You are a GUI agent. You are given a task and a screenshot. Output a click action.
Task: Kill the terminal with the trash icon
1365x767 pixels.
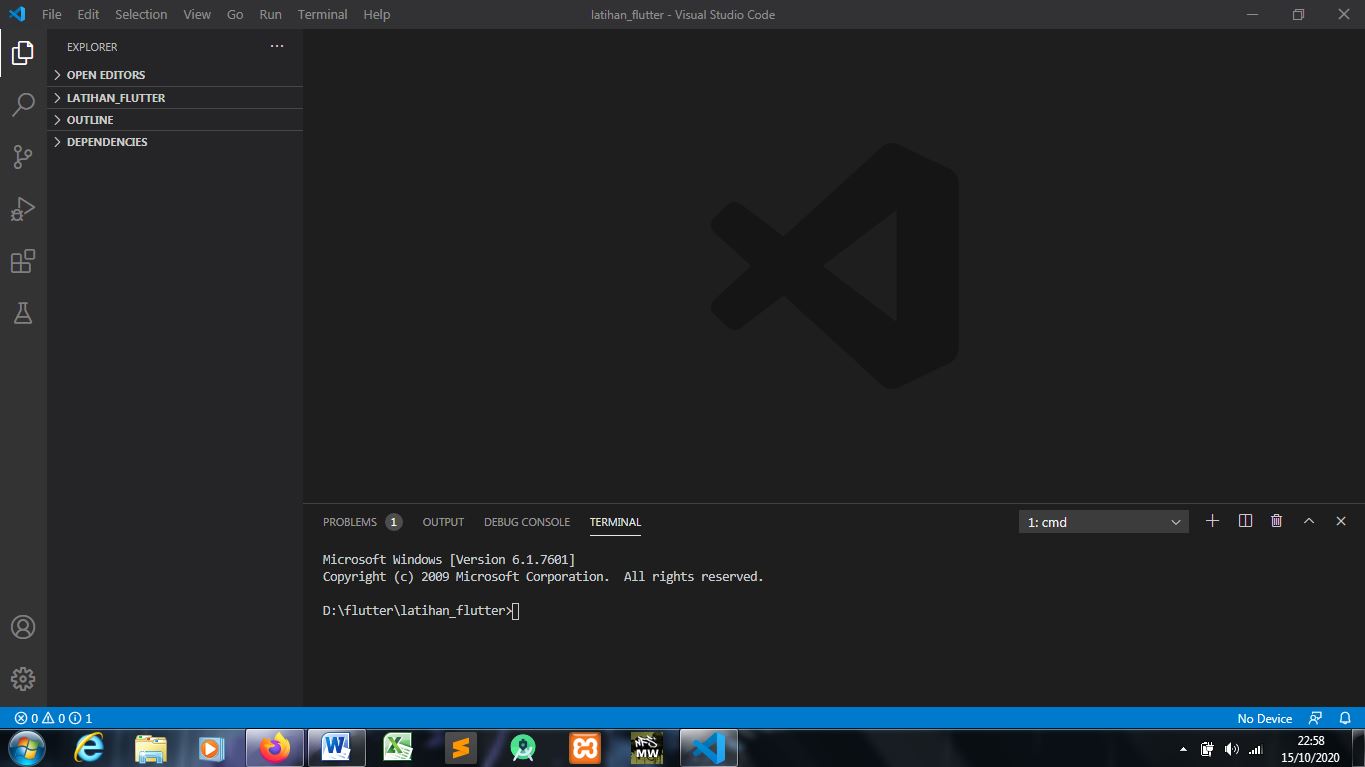coord(1276,521)
